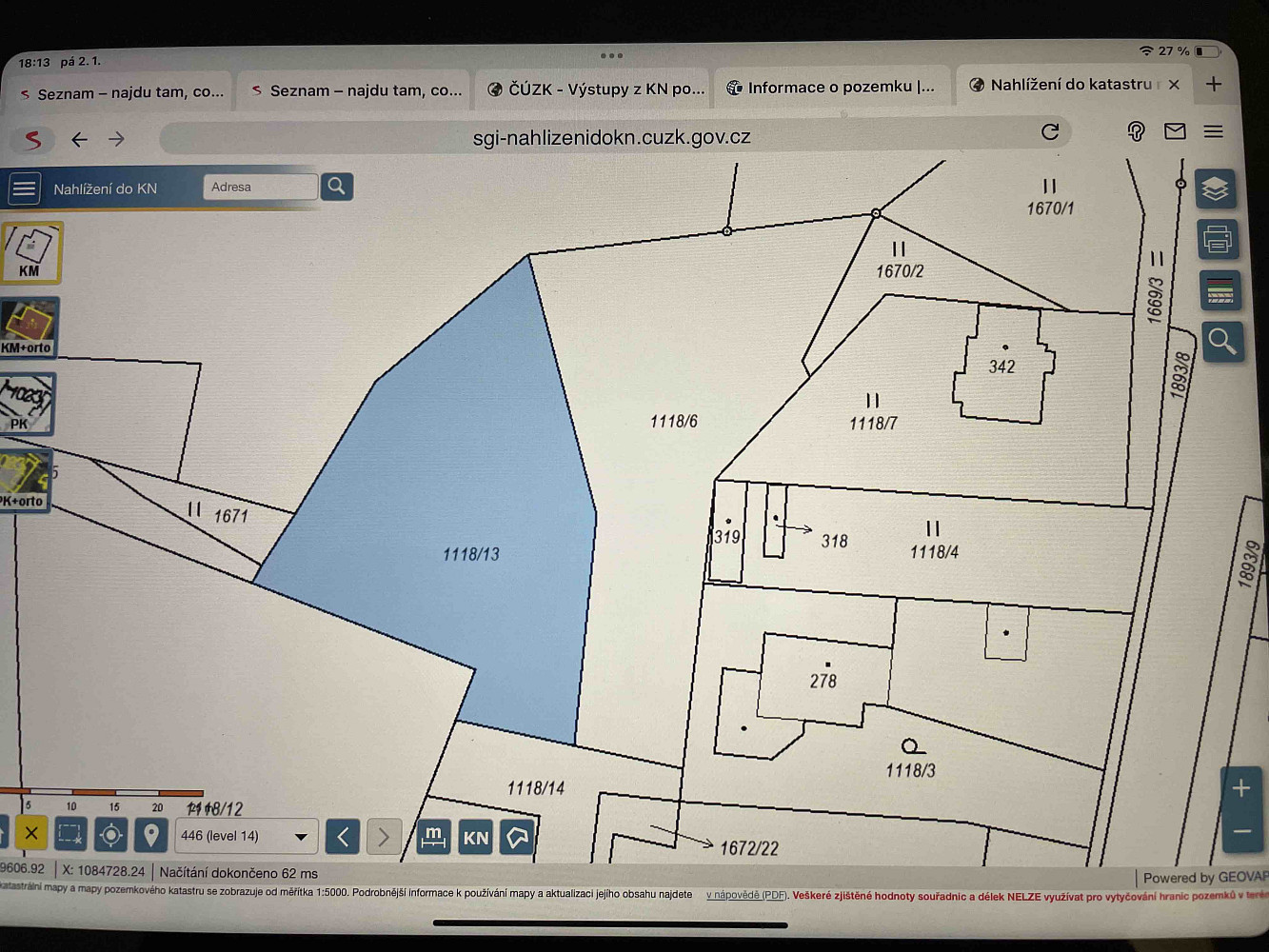Image resolution: width=1269 pixels, height=952 pixels.
Task: Open the map legend icon
Action: [x=1219, y=290]
